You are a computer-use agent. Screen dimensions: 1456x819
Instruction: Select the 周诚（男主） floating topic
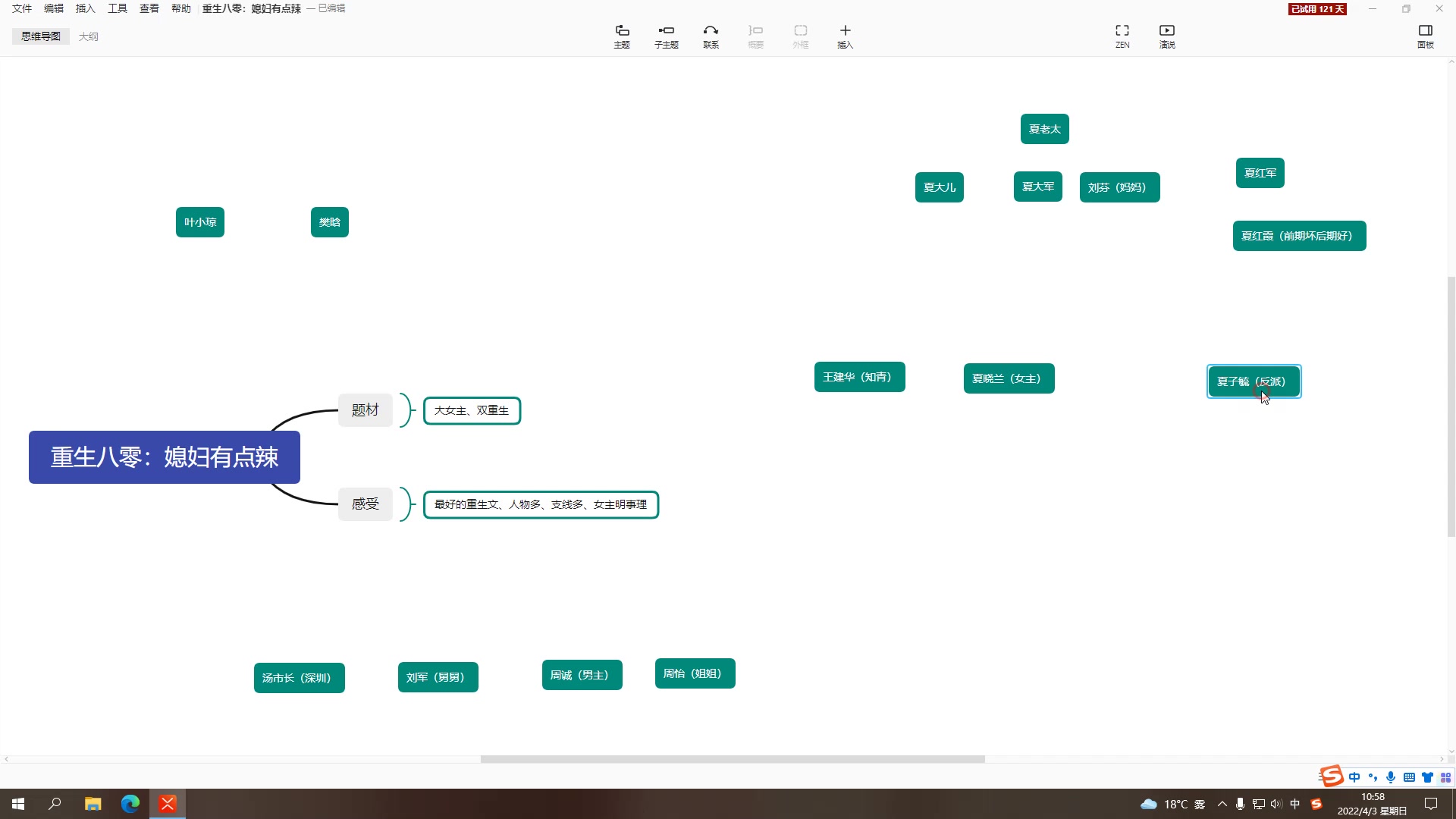point(582,675)
